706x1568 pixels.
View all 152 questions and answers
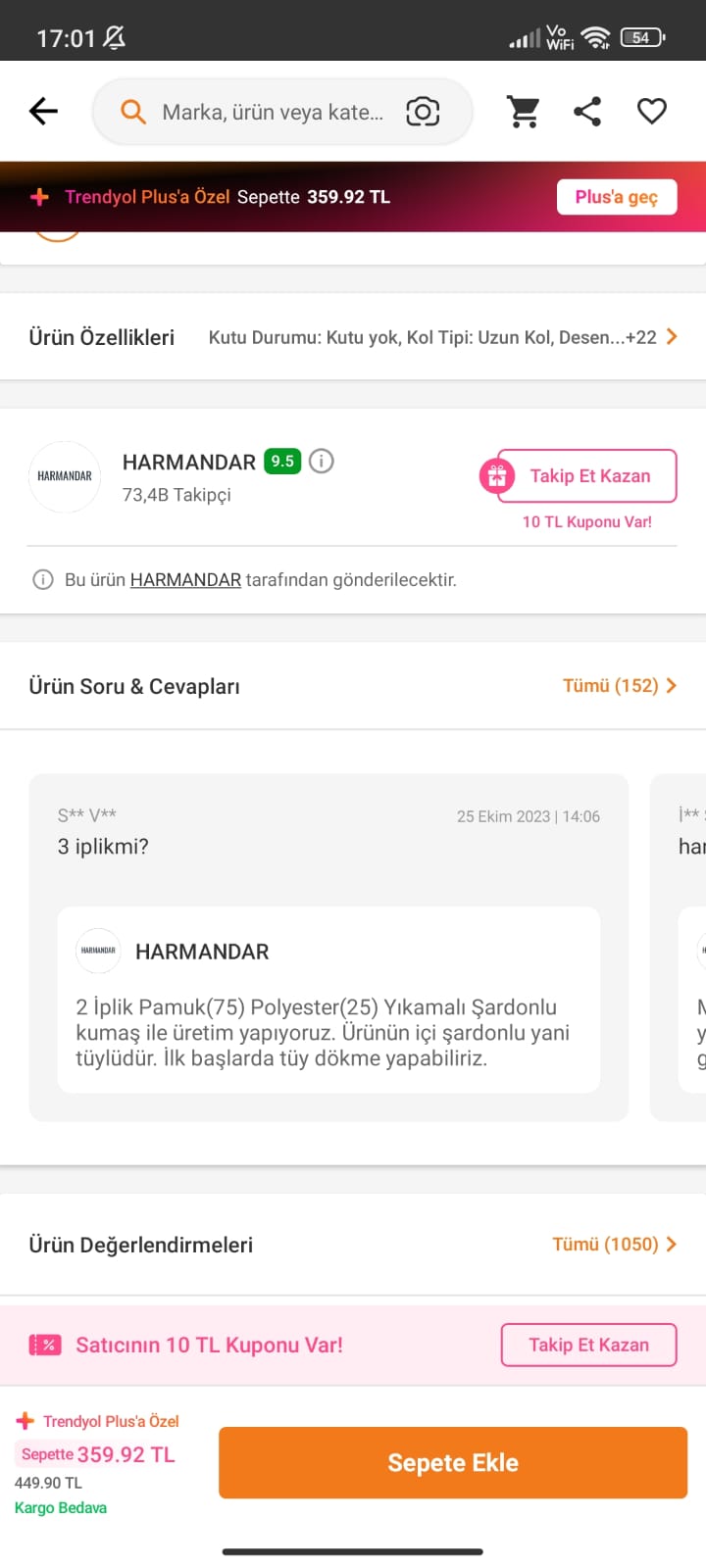point(619,686)
